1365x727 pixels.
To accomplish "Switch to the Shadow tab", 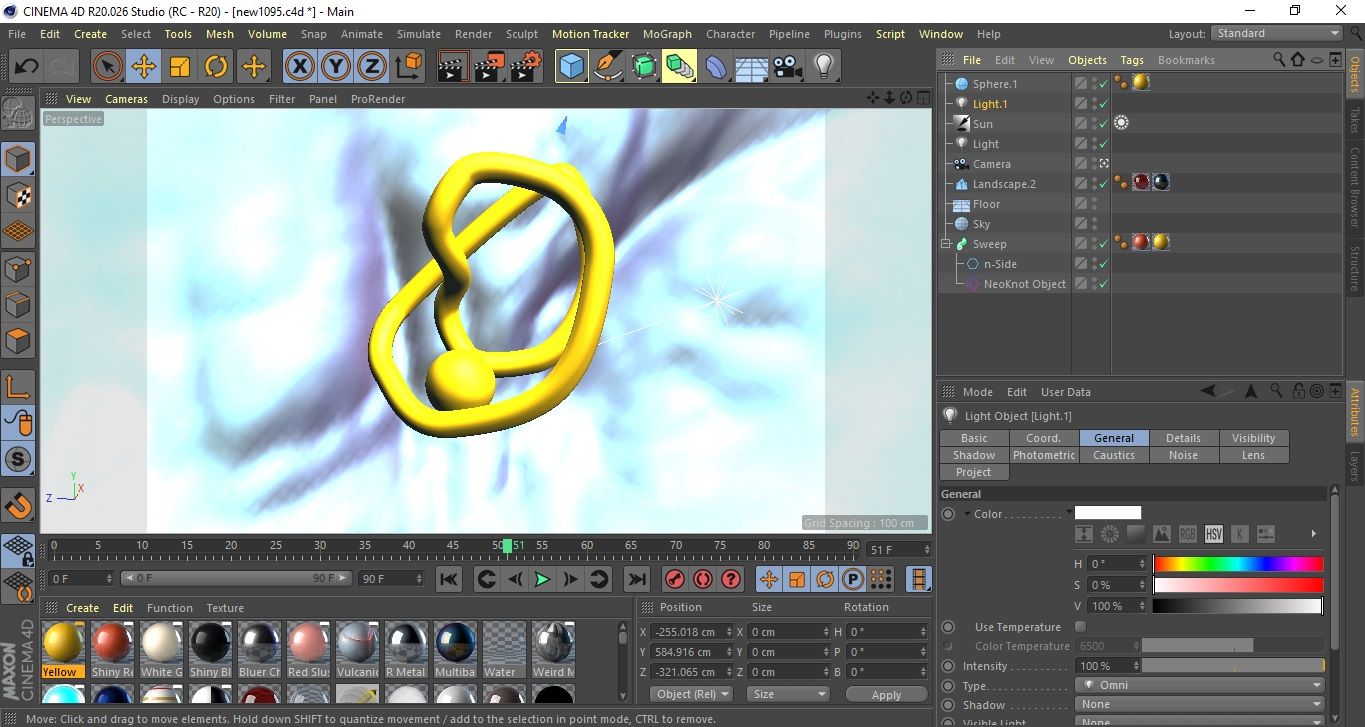I will coord(974,455).
